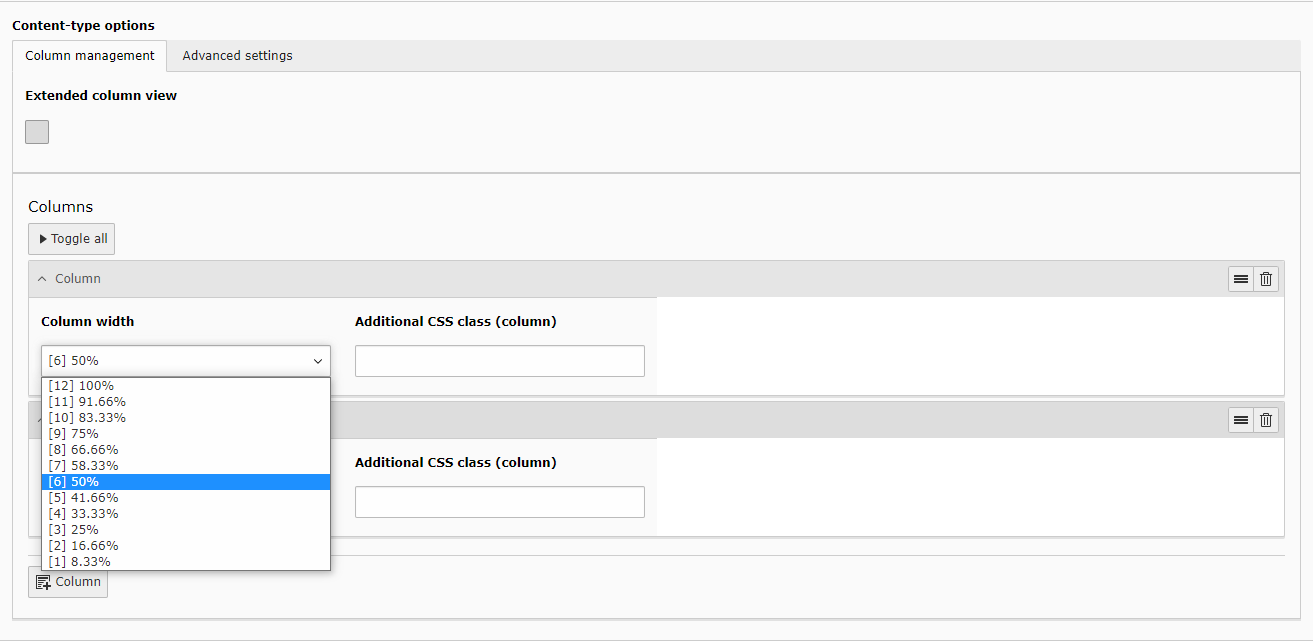Add a new Column with bottom button

tap(68, 582)
